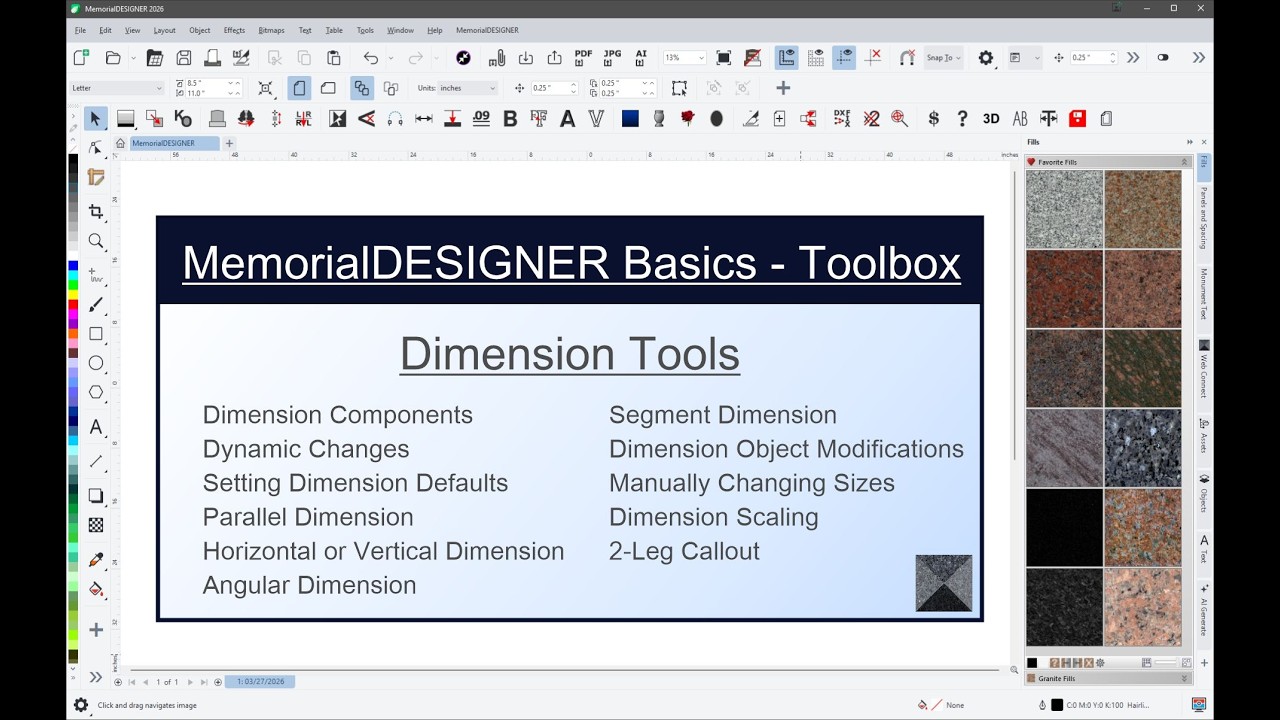1280x720 pixels.
Task: Click the question mark help icon
Action: [962, 119]
